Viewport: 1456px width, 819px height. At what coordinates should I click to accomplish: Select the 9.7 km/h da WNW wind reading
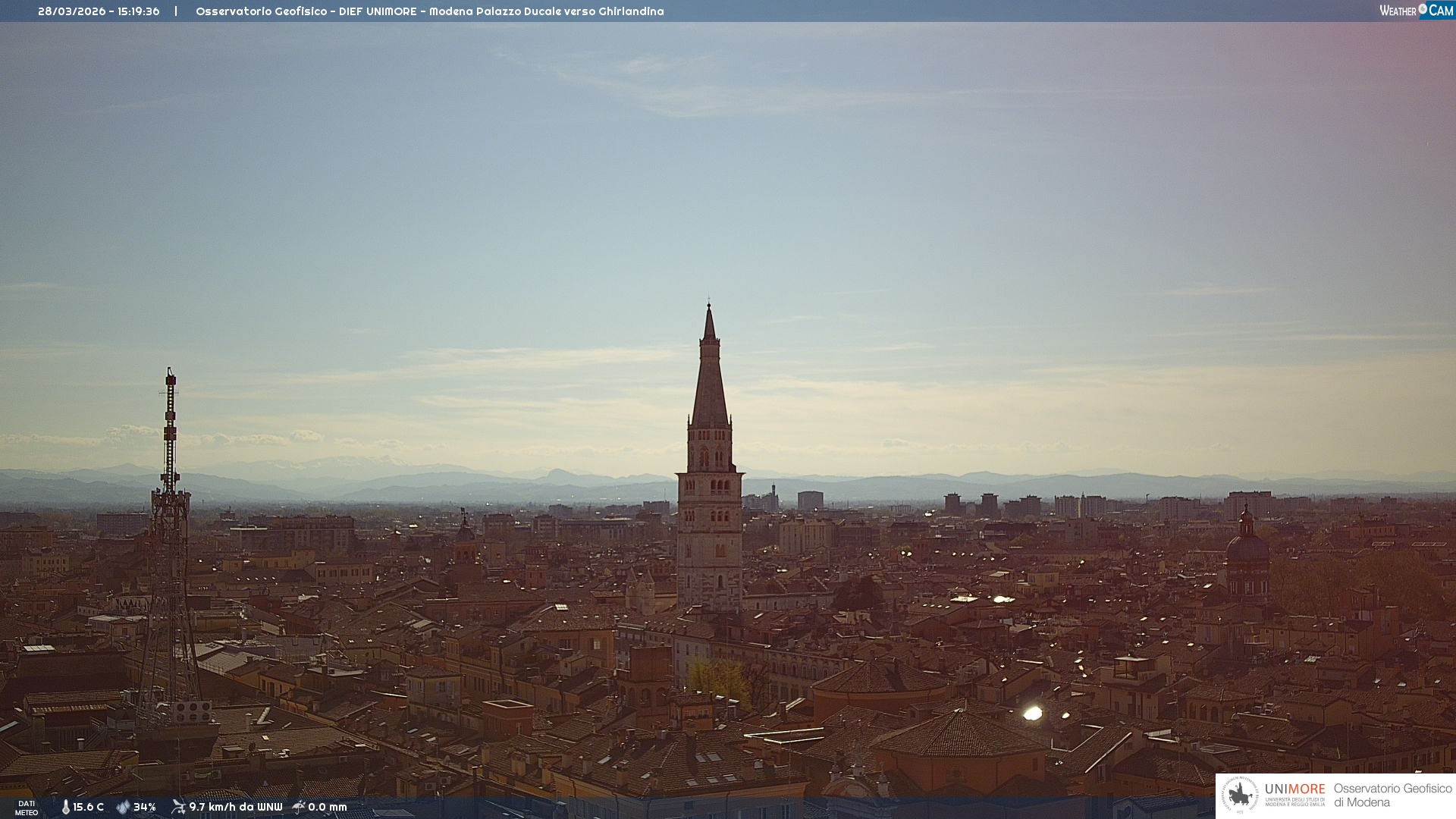pos(235,807)
